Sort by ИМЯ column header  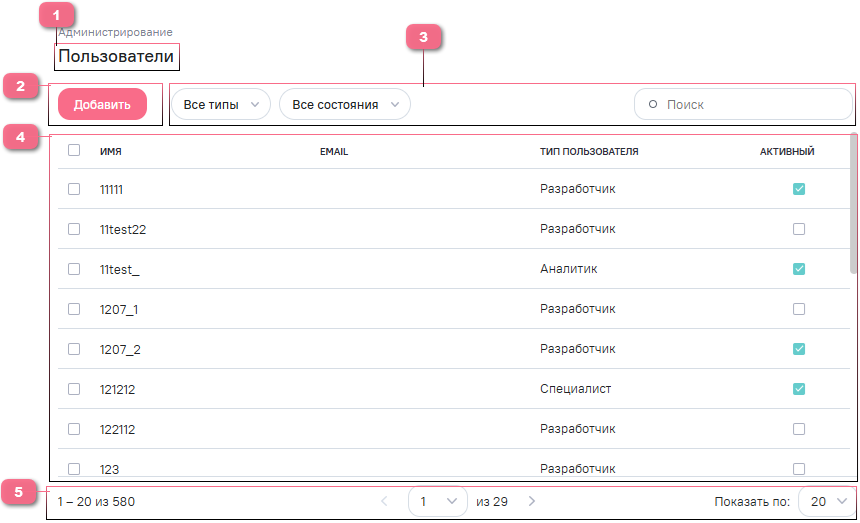111,152
